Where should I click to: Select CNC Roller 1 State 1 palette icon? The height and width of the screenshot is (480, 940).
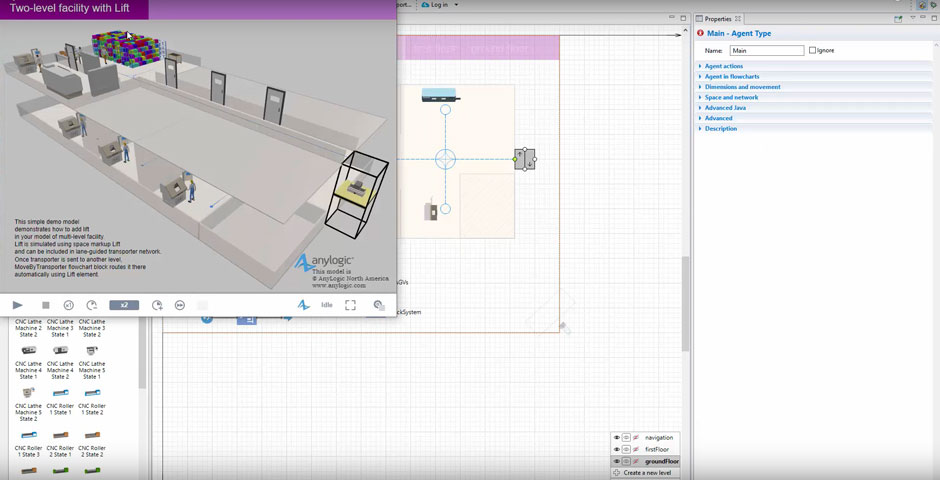tap(59, 392)
